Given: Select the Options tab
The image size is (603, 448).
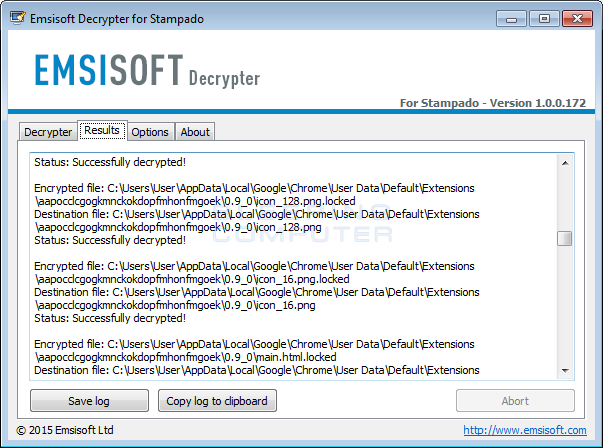Looking at the screenshot, I should [x=150, y=132].
